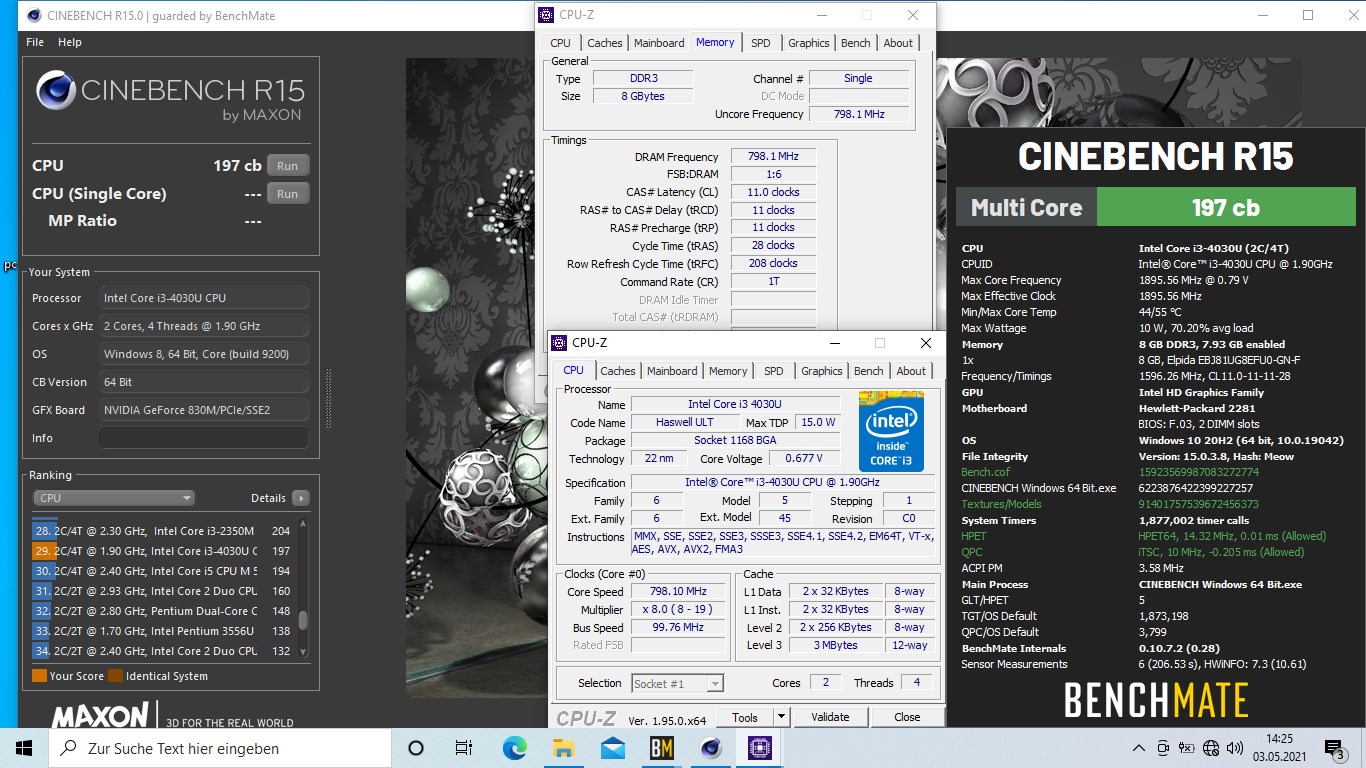Click the Intel Core i3 logo in CPU-Z

click(891, 432)
